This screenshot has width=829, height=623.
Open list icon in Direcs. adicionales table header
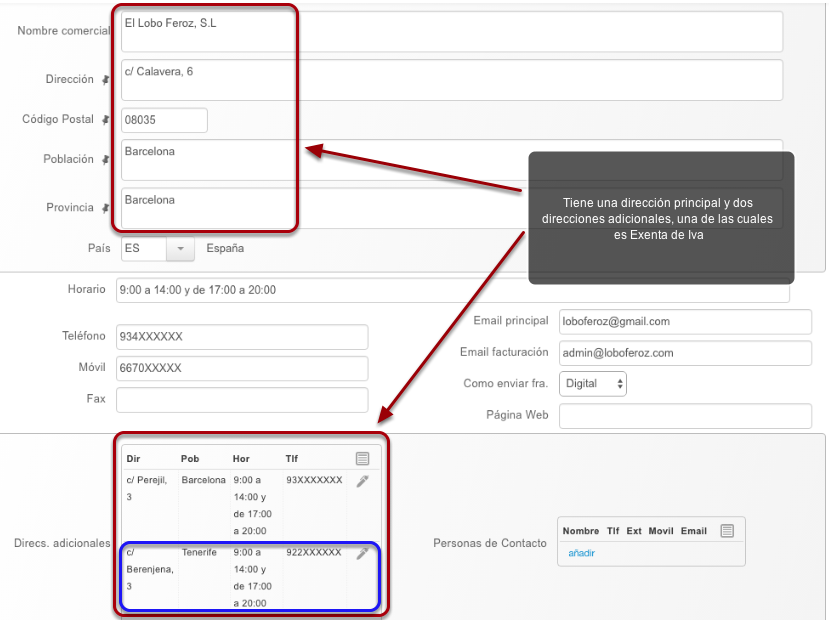(x=362, y=459)
